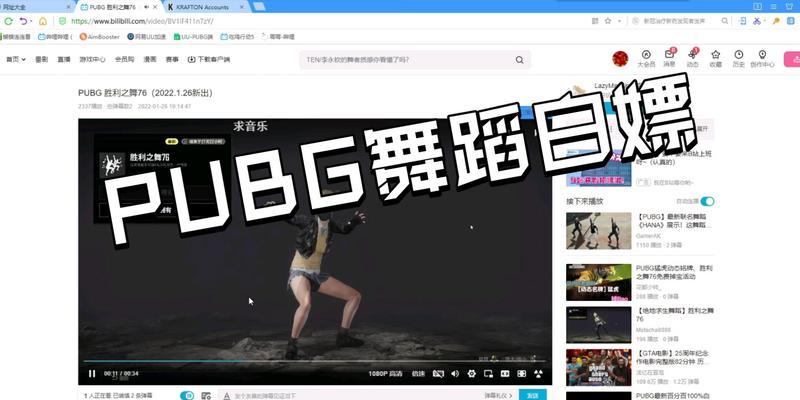Screen dimensions: 800x400
Task: Open 【地铁逃生舞蹈】胜利之舞76 video title
Action: tap(674, 314)
